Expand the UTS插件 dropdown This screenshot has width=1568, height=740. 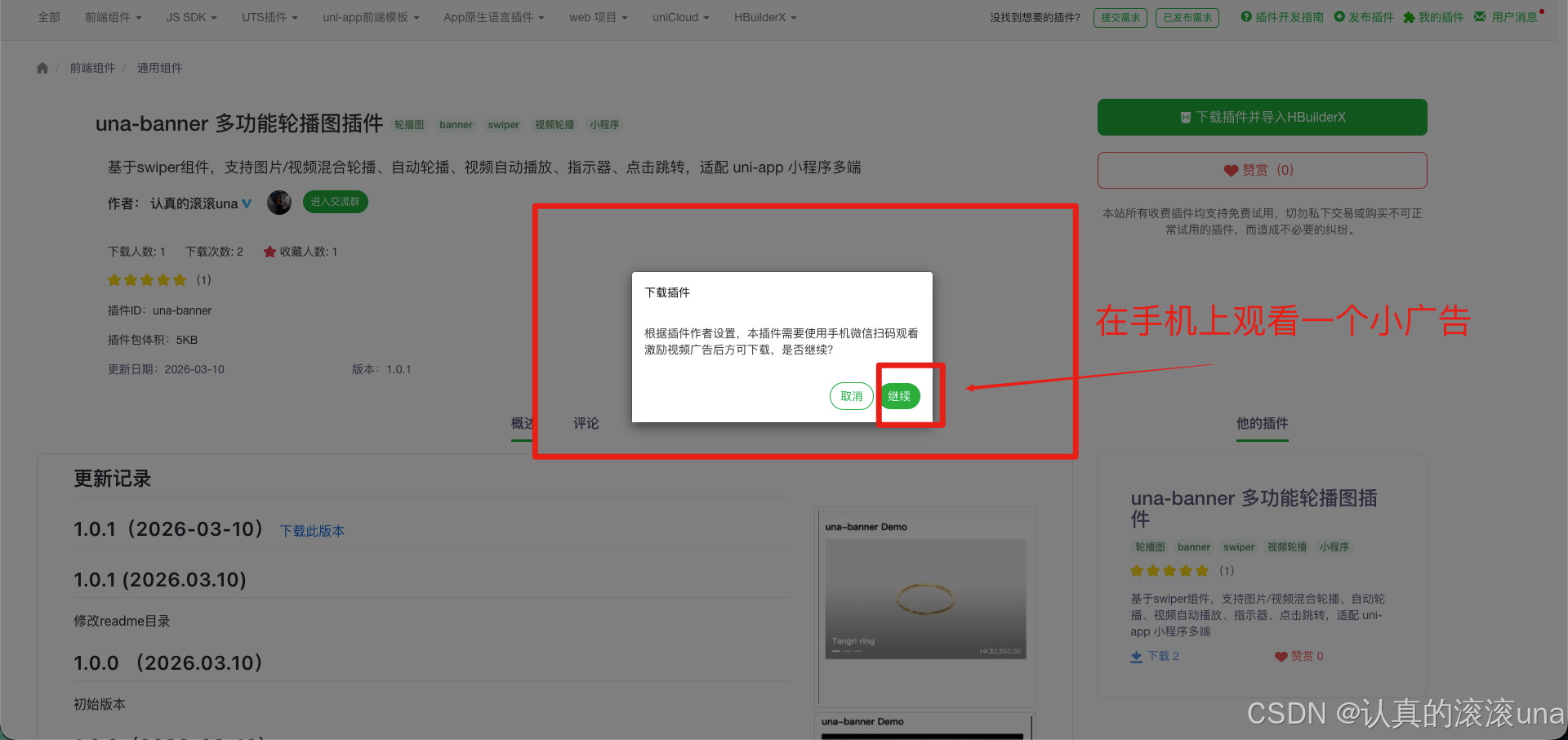269,17
